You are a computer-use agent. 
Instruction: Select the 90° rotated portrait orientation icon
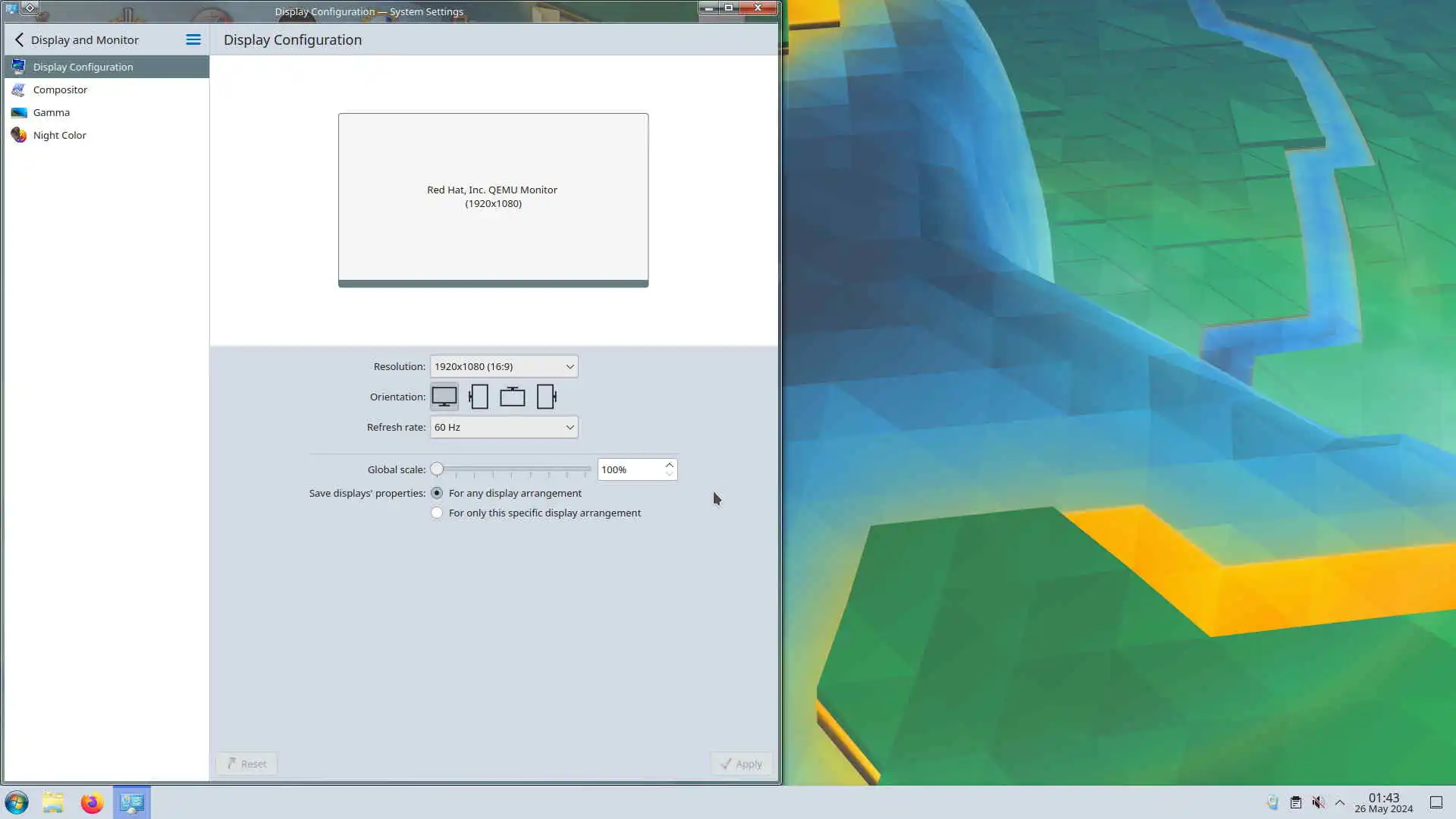[479, 397]
